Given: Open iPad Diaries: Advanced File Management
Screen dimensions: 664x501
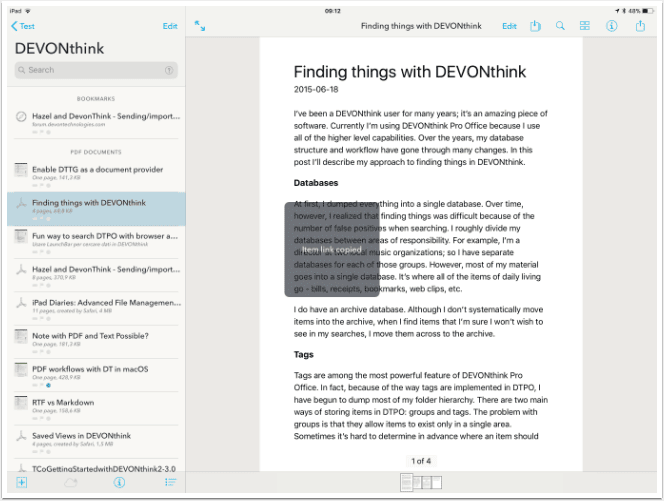Looking at the screenshot, I should pos(97,309).
